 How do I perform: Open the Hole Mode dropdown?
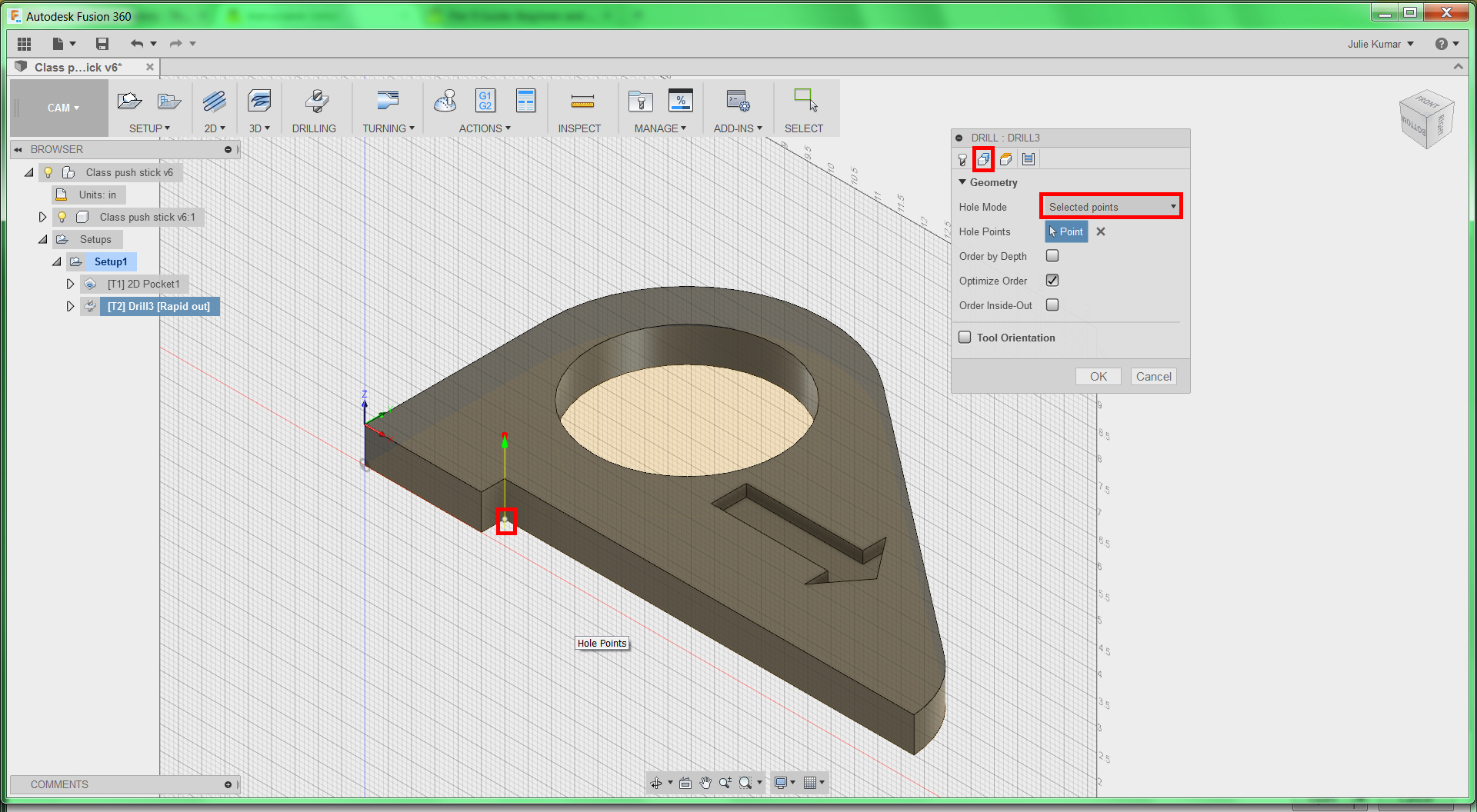(1111, 207)
